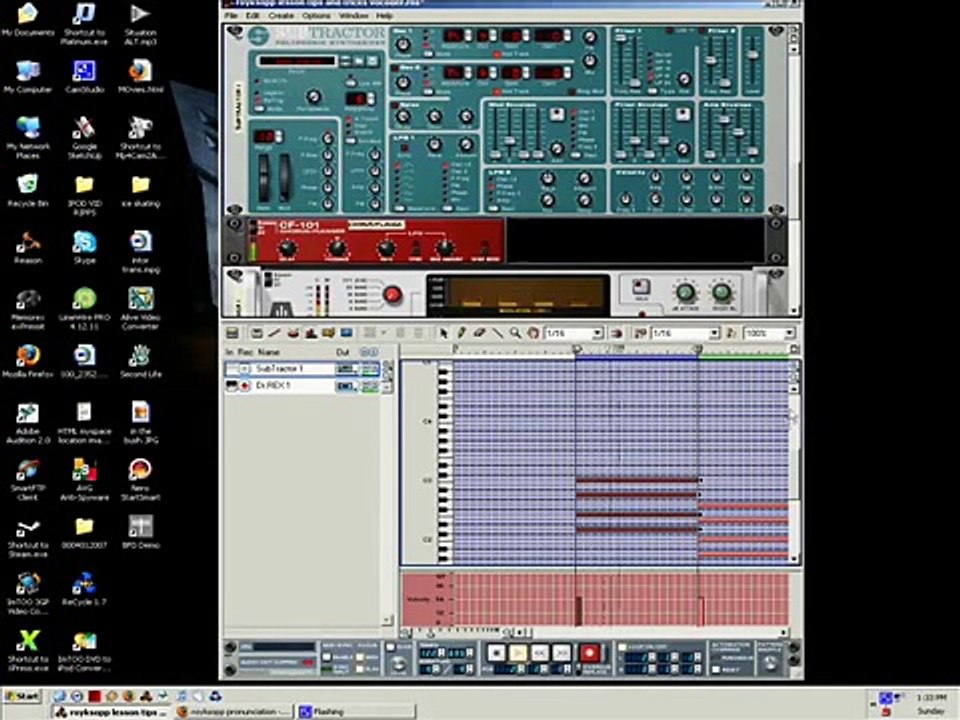
Task: Toggle the automation override Reset button
Action: (x=716, y=670)
